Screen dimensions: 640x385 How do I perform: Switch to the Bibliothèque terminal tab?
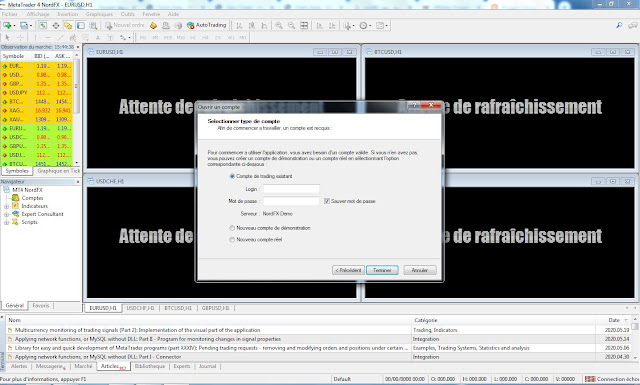(x=150, y=366)
